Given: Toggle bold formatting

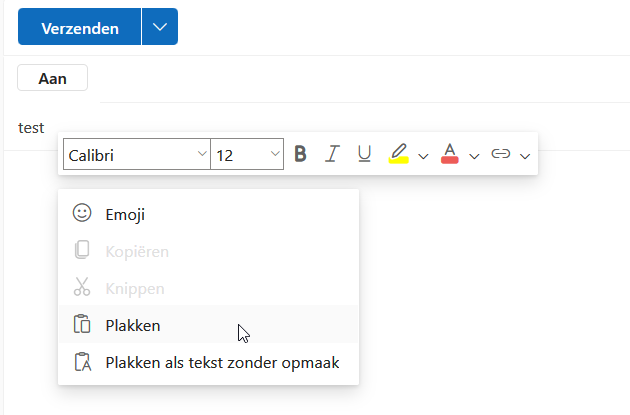Looking at the screenshot, I should coord(301,154).
